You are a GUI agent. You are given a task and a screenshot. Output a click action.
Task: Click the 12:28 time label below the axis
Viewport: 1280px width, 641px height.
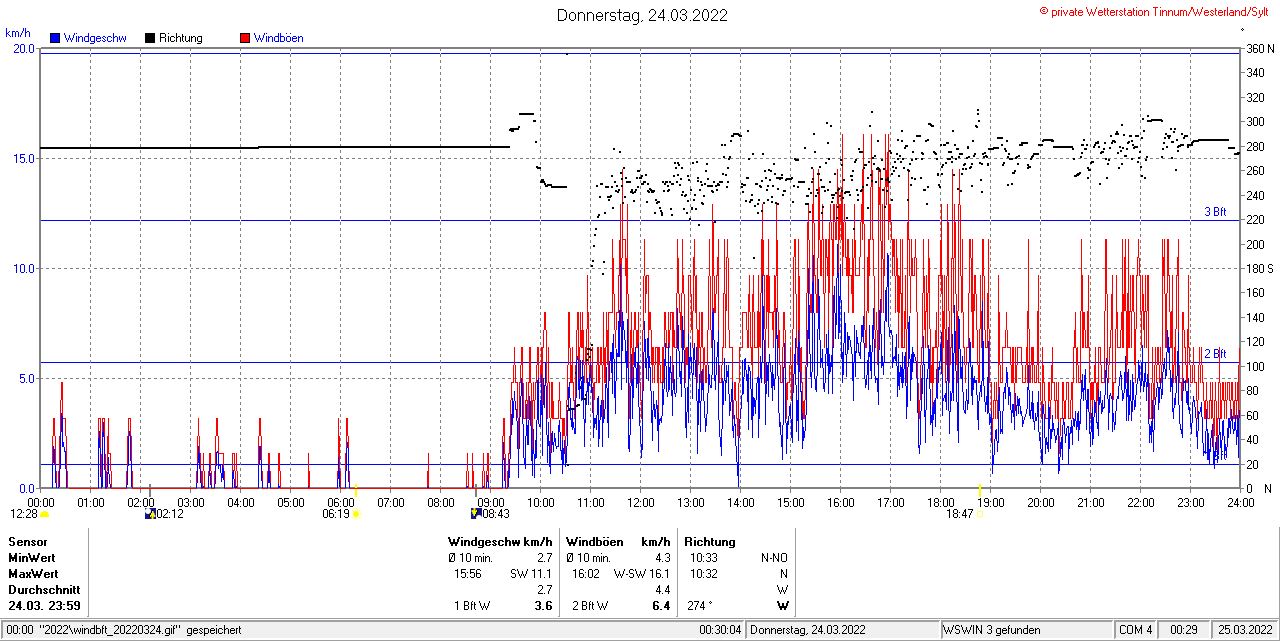point(24,514)
